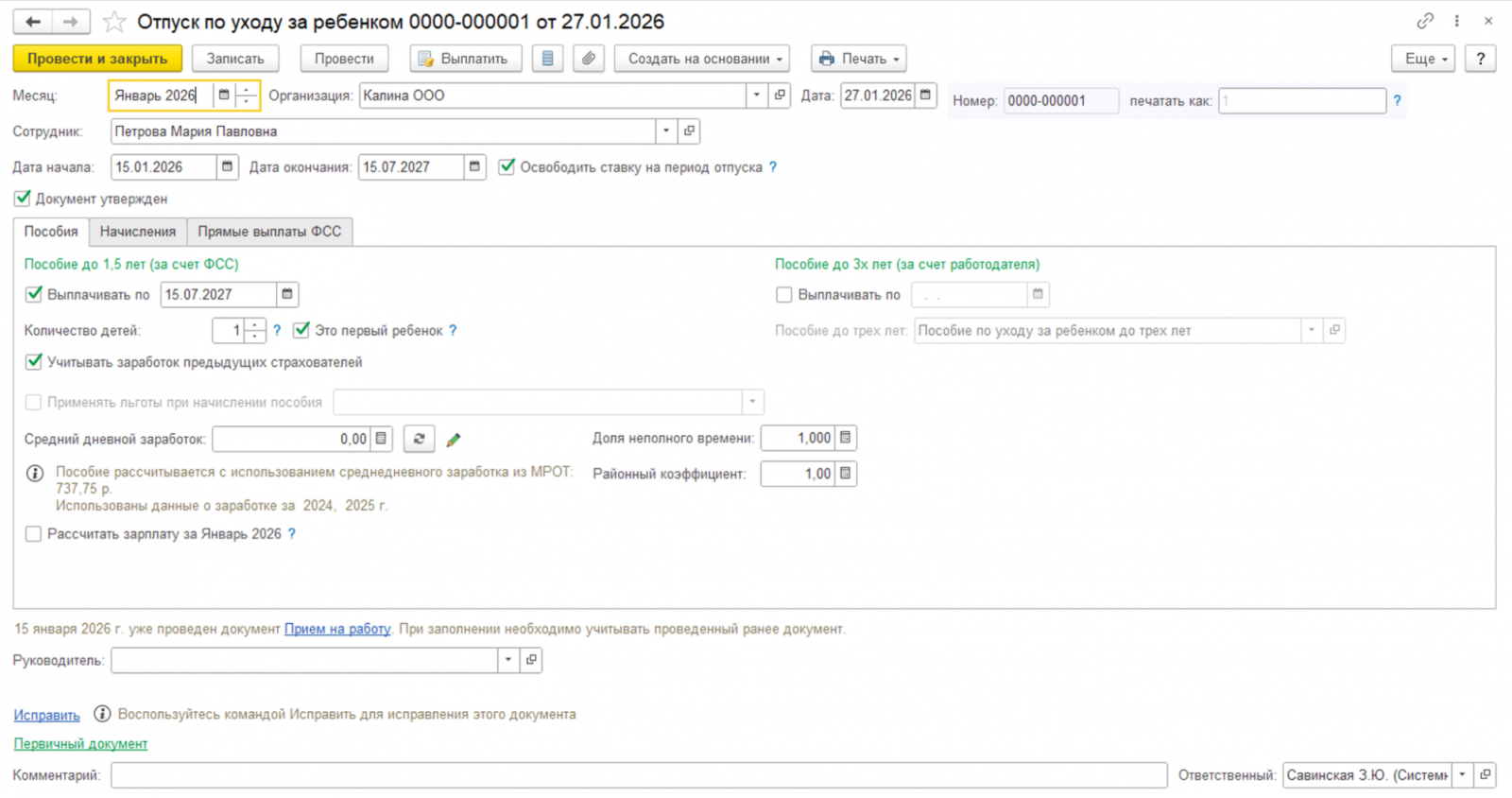Open Еще menu
This screenshot has height=798, width=1512.
point(1424,59)
